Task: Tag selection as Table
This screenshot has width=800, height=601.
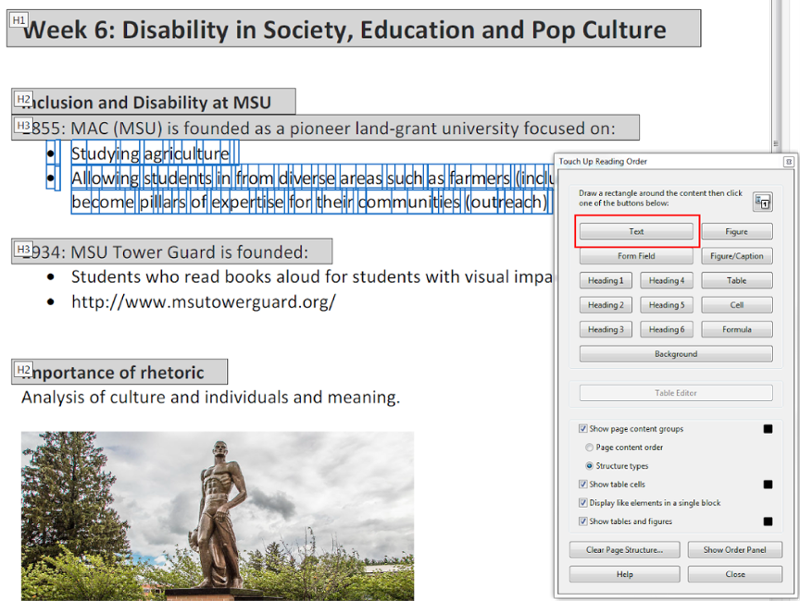Action: (x=737, y=280)
